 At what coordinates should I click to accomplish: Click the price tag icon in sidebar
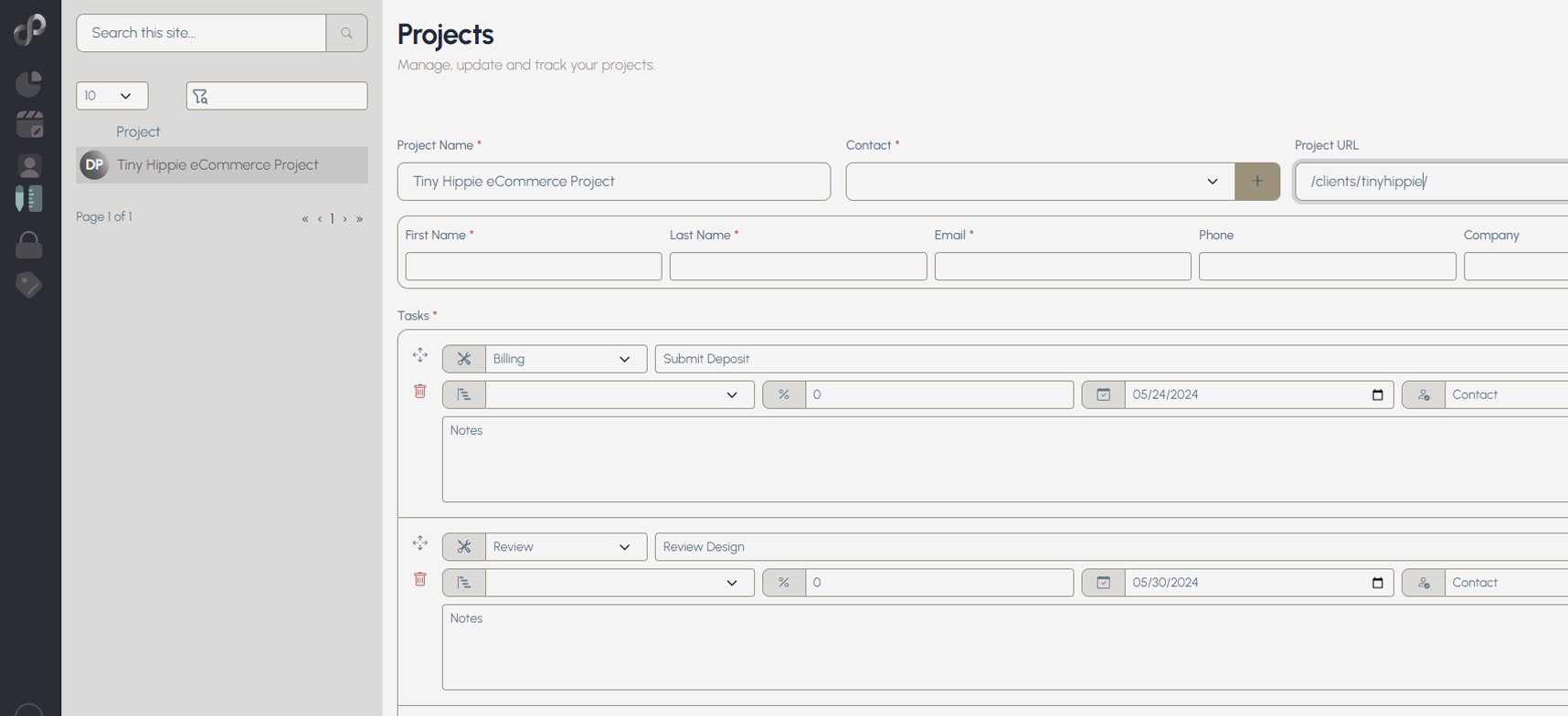coord(29,285)
